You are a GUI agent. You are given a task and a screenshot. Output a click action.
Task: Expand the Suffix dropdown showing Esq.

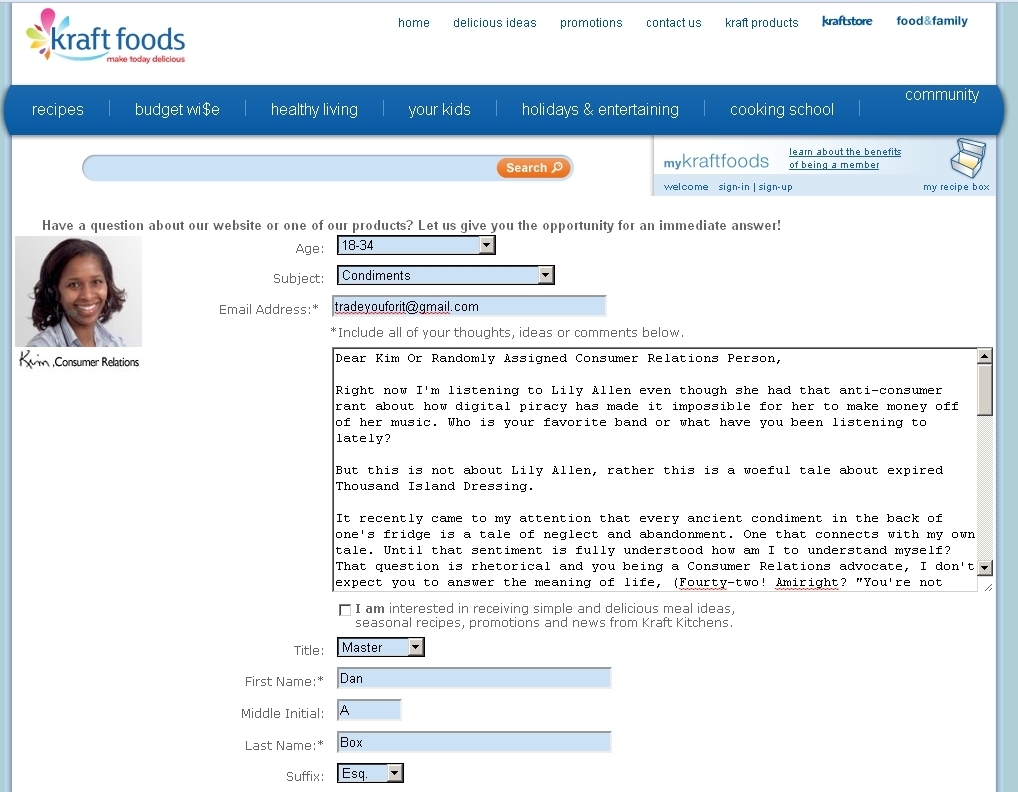[x=370, y=773]
